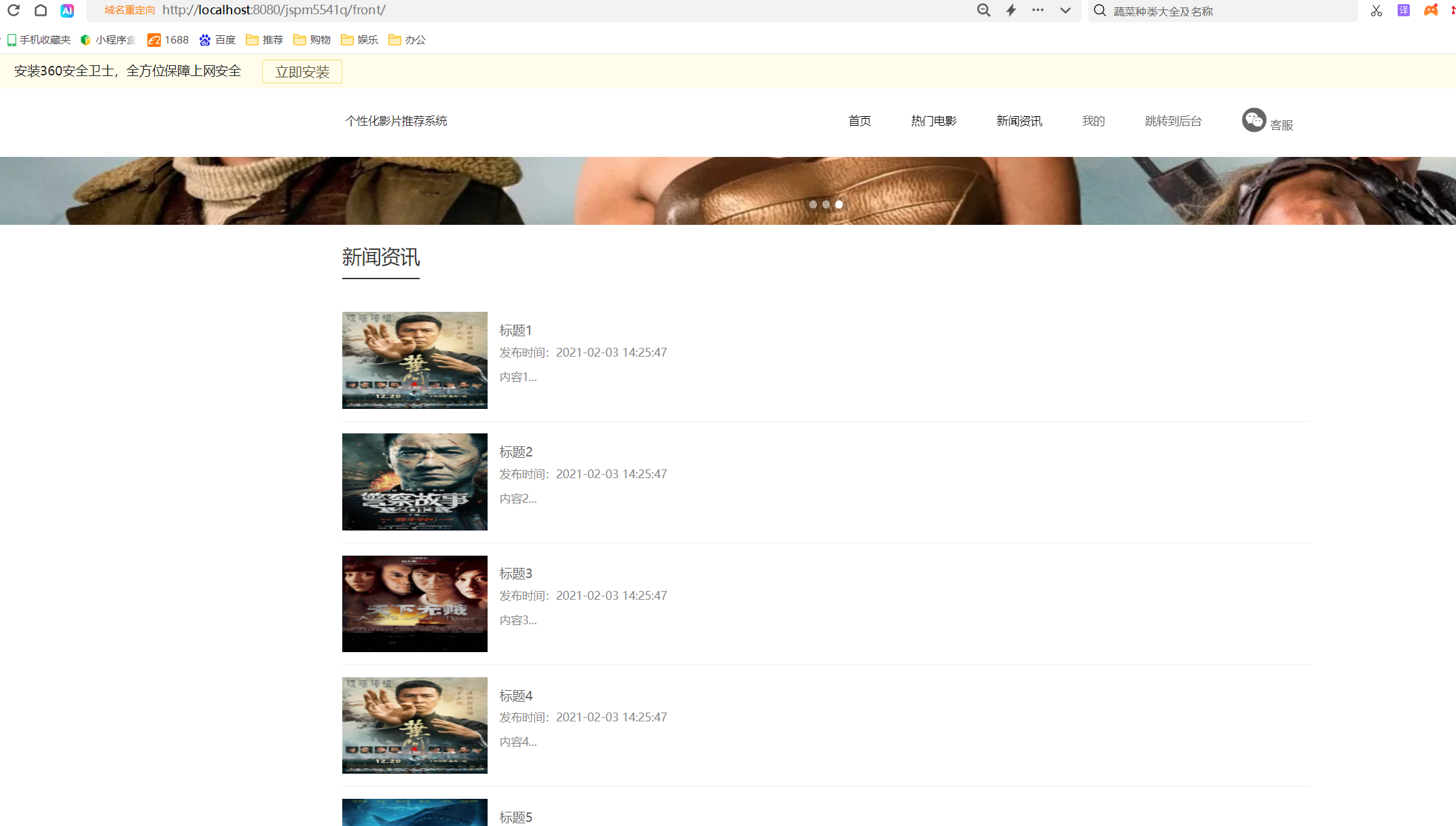Open the 标题2 news poster thumbnail

click(414, 482)
